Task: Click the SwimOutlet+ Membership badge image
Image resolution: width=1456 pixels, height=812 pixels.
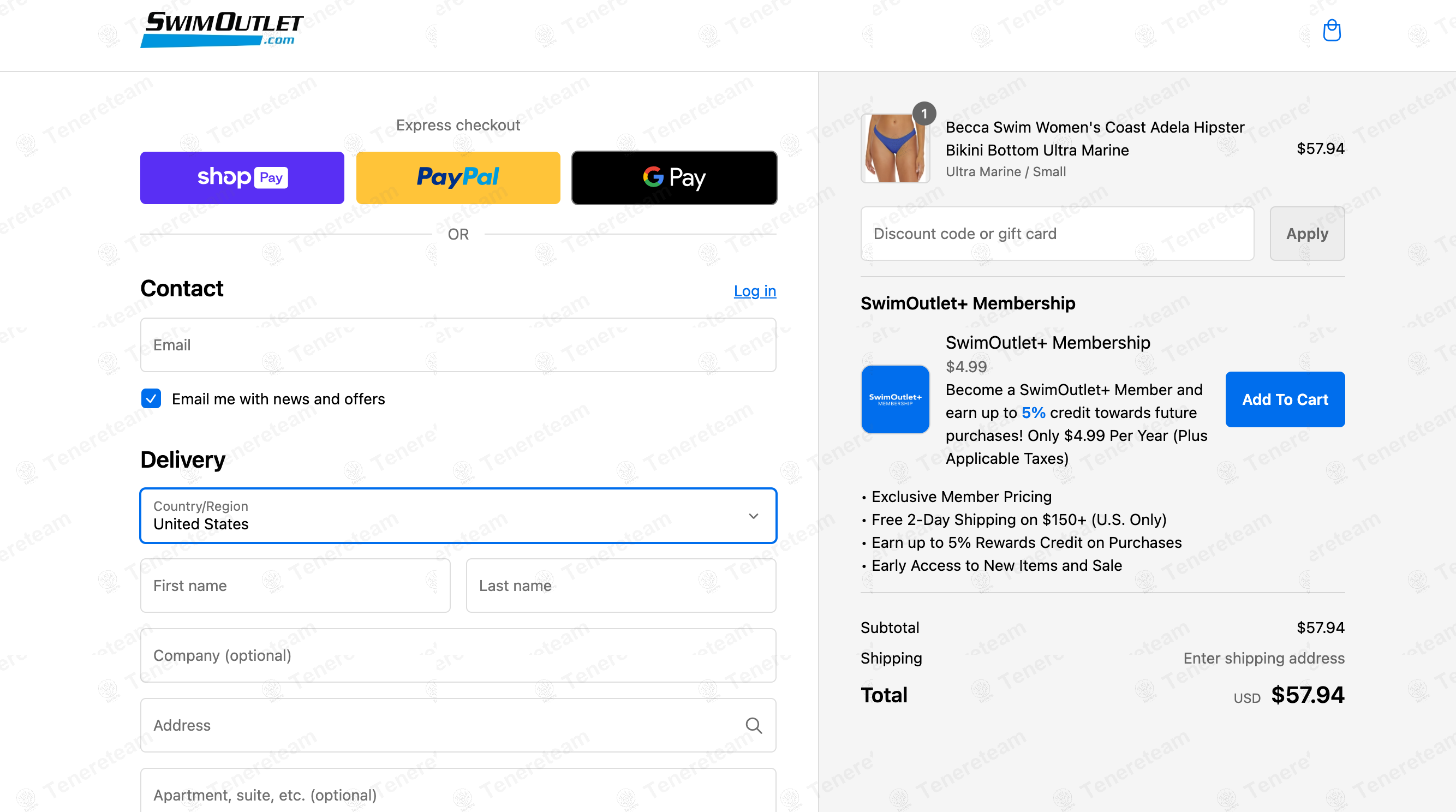Action: coord(896,399)
